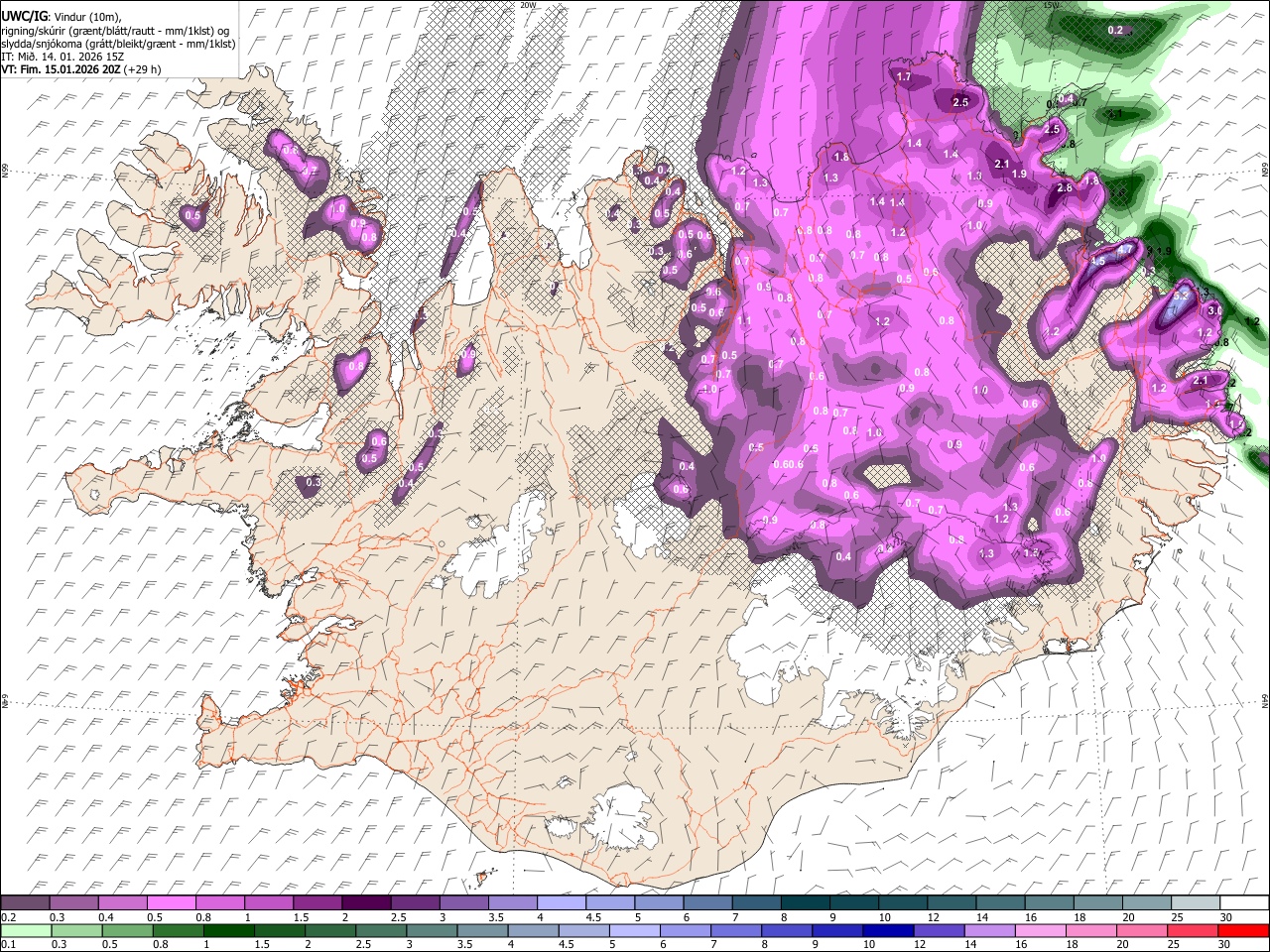Click the pale green 0.1–0.3 swatch, bottom legend row

(26, 930)
